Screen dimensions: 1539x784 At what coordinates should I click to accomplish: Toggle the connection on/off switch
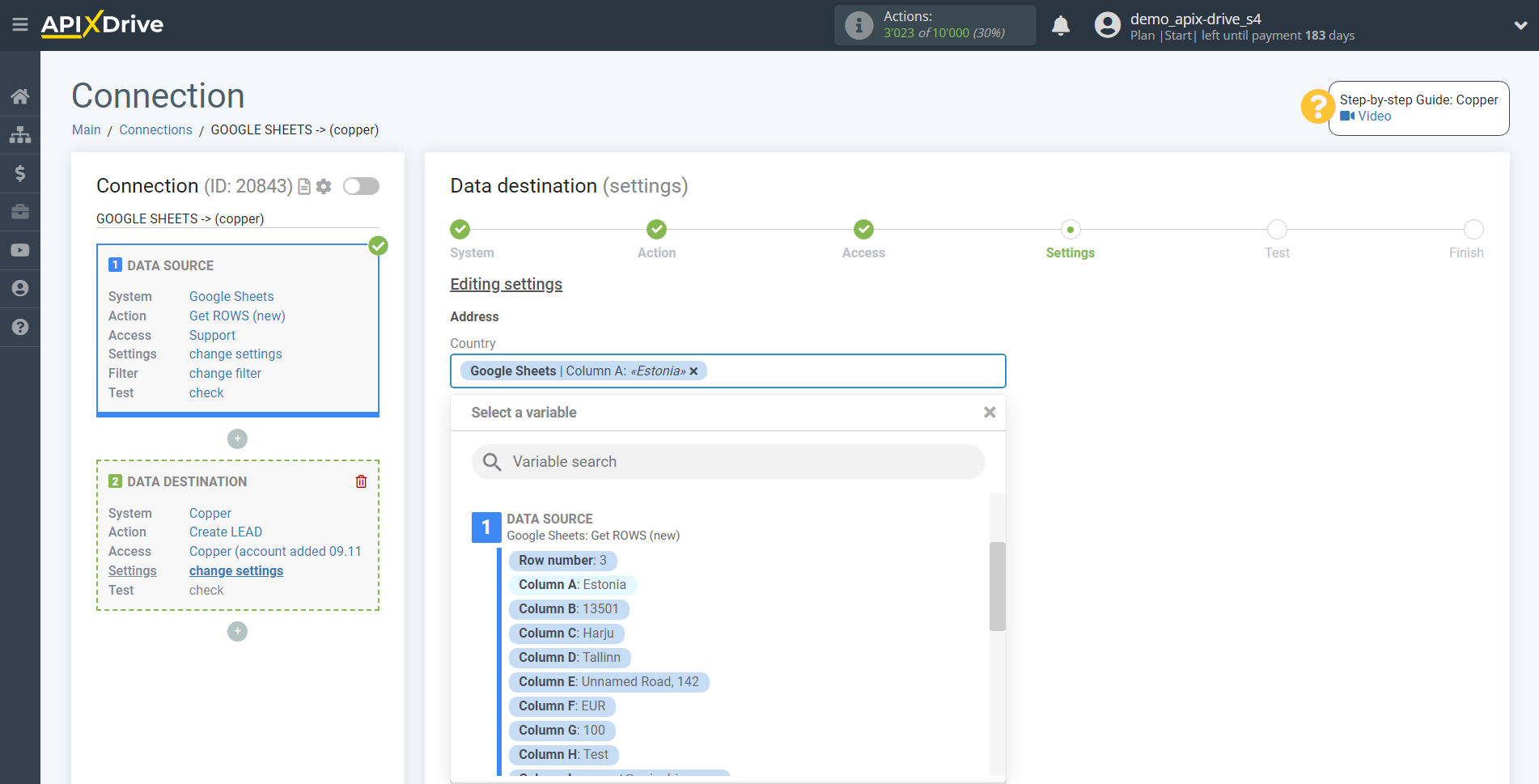(x=361, y=186)
